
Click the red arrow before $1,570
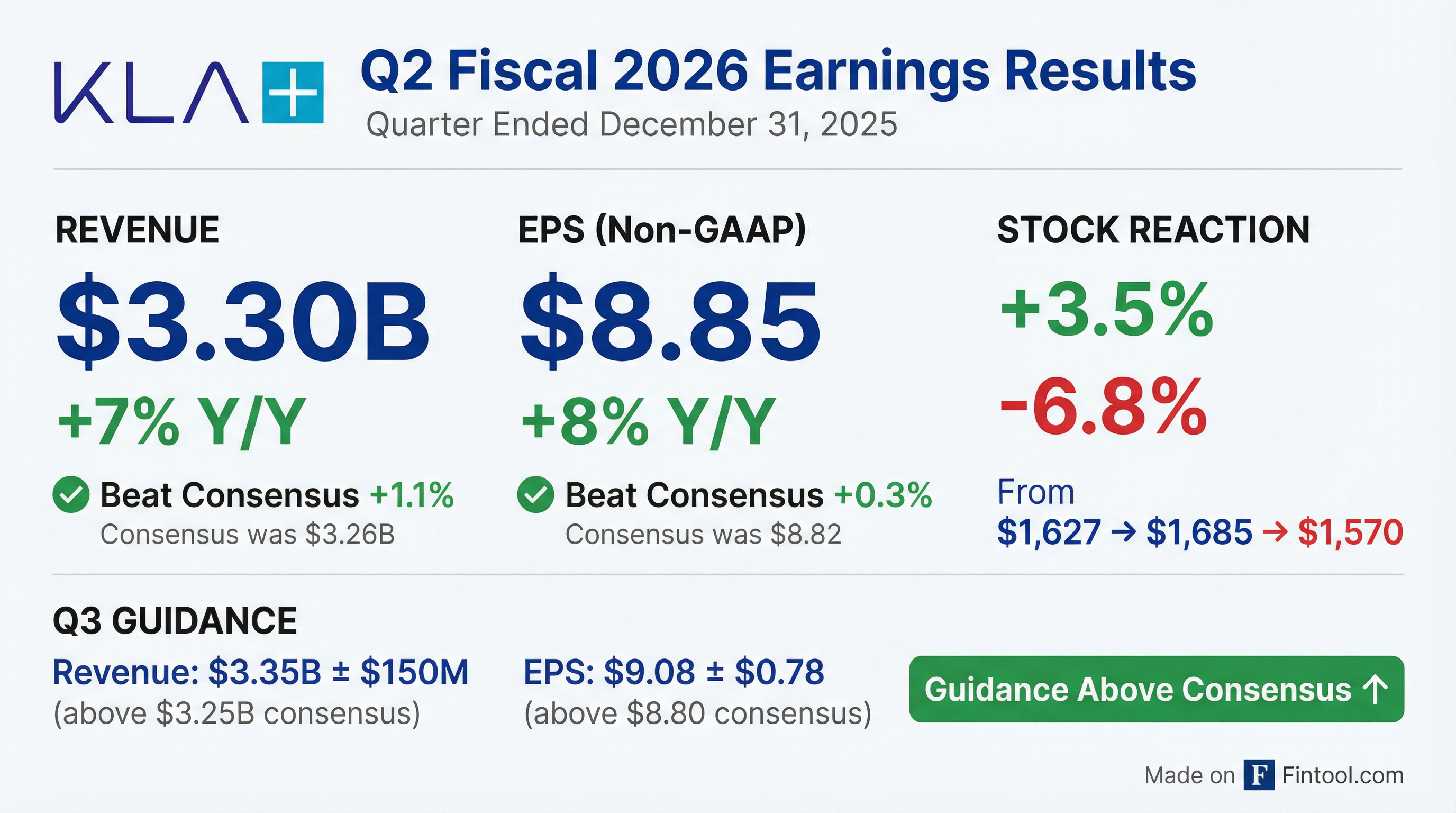coord(1275,532)
